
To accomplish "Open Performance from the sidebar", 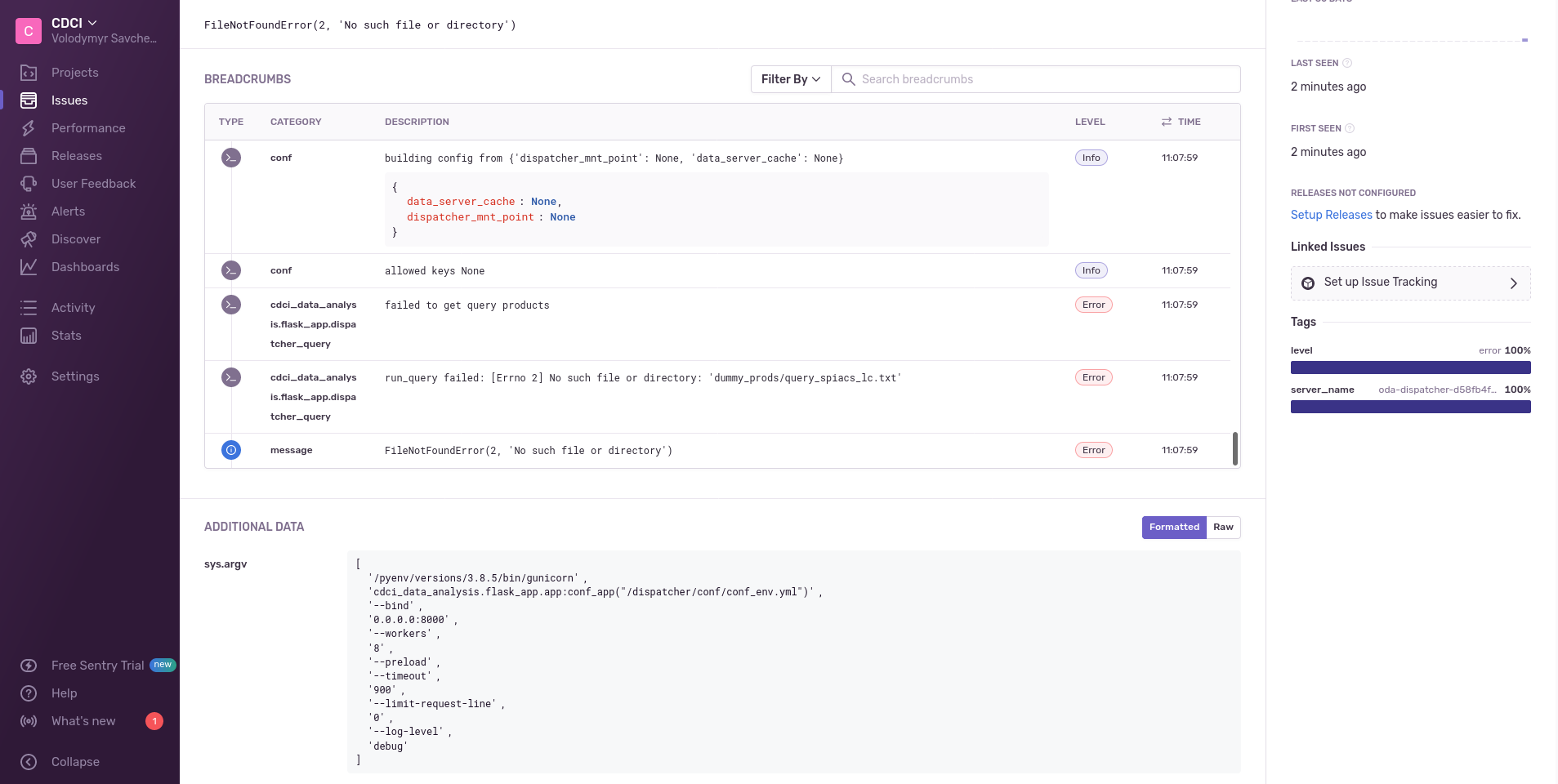I will click(28, 128).
